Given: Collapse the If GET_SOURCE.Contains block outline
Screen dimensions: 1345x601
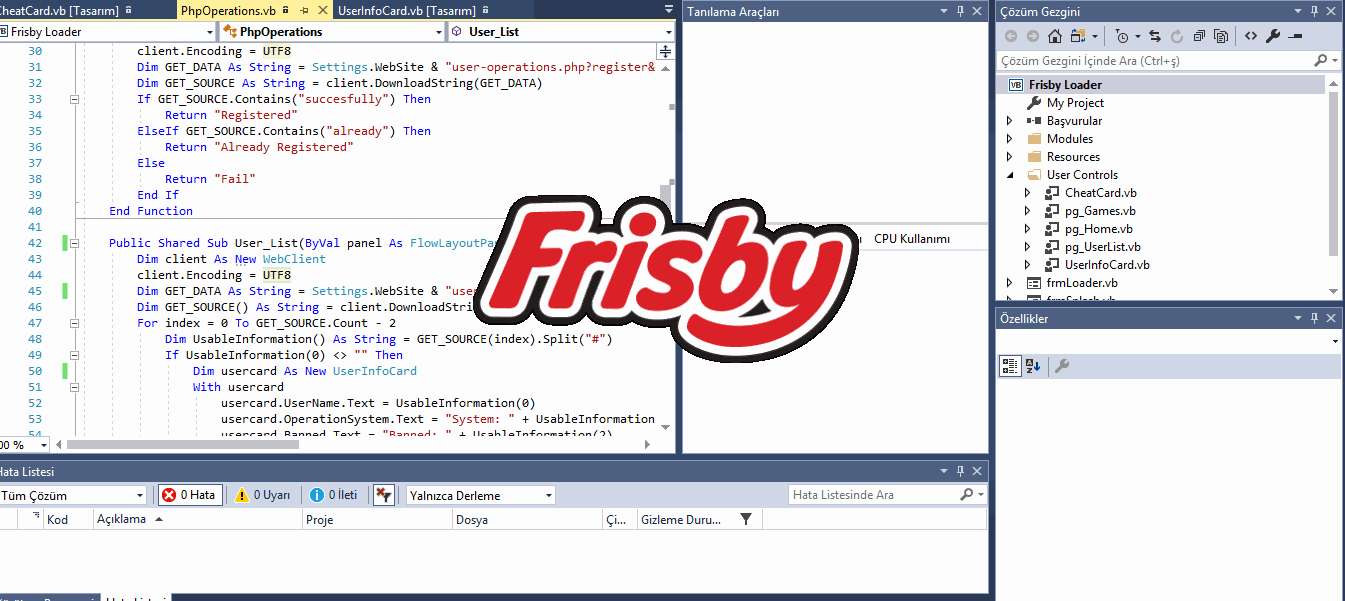Looking at the screenshot, I should [x=74, y=99].
